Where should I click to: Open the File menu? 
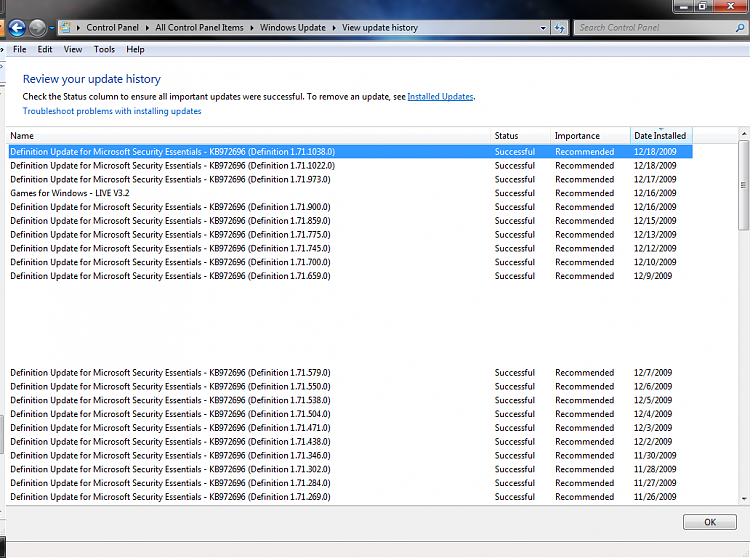(x=20, y=49)
